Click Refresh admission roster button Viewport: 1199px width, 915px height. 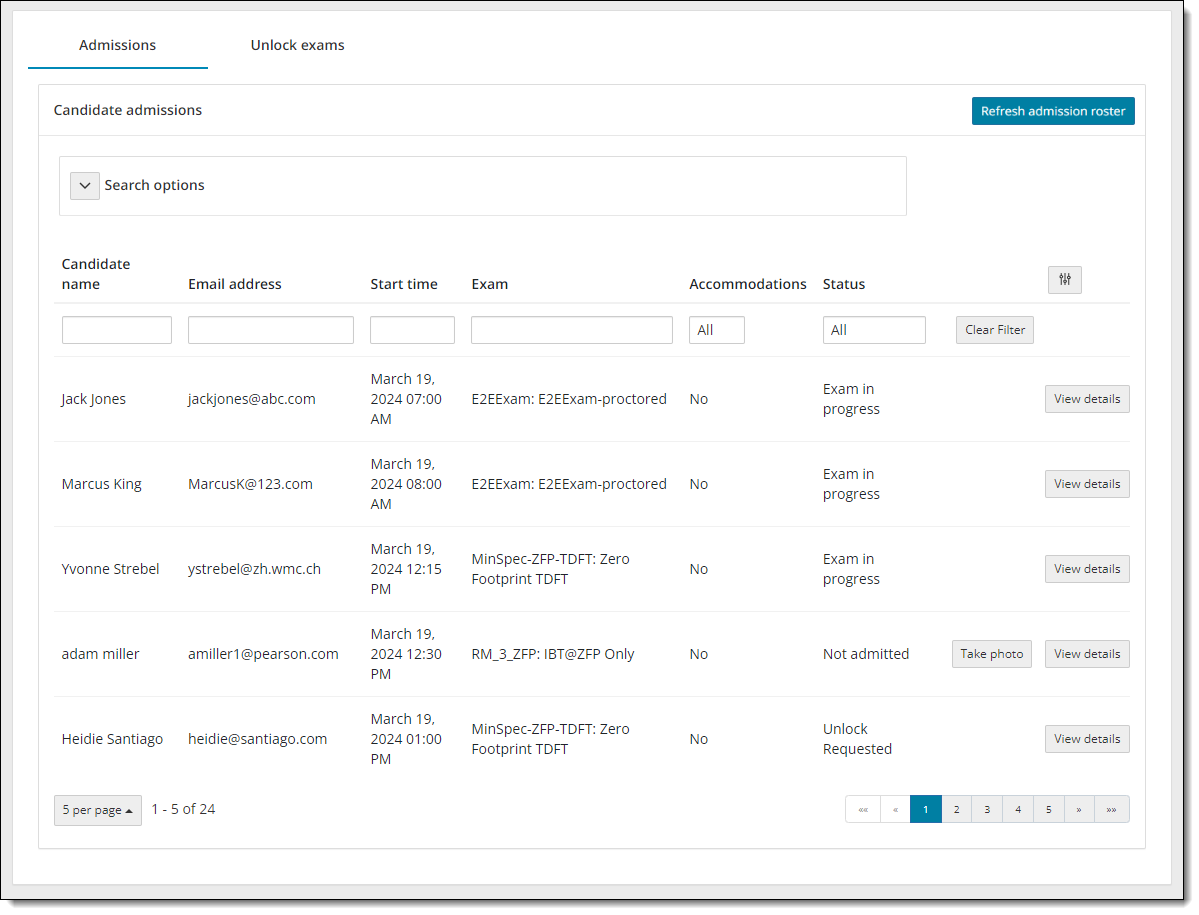[x=1052, y=111]
